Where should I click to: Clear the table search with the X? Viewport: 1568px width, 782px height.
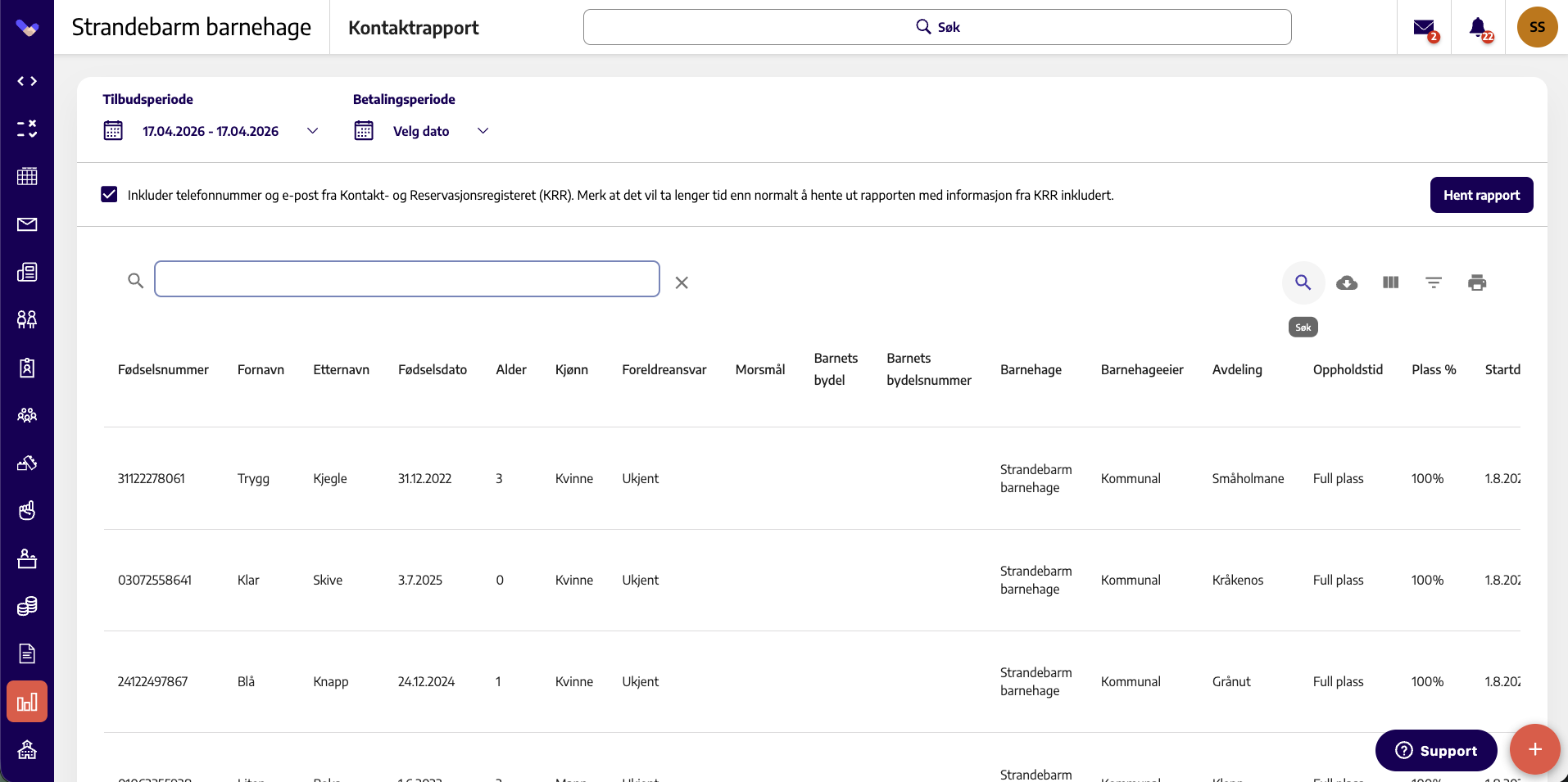pyautogui.click(x=682, y=283)
